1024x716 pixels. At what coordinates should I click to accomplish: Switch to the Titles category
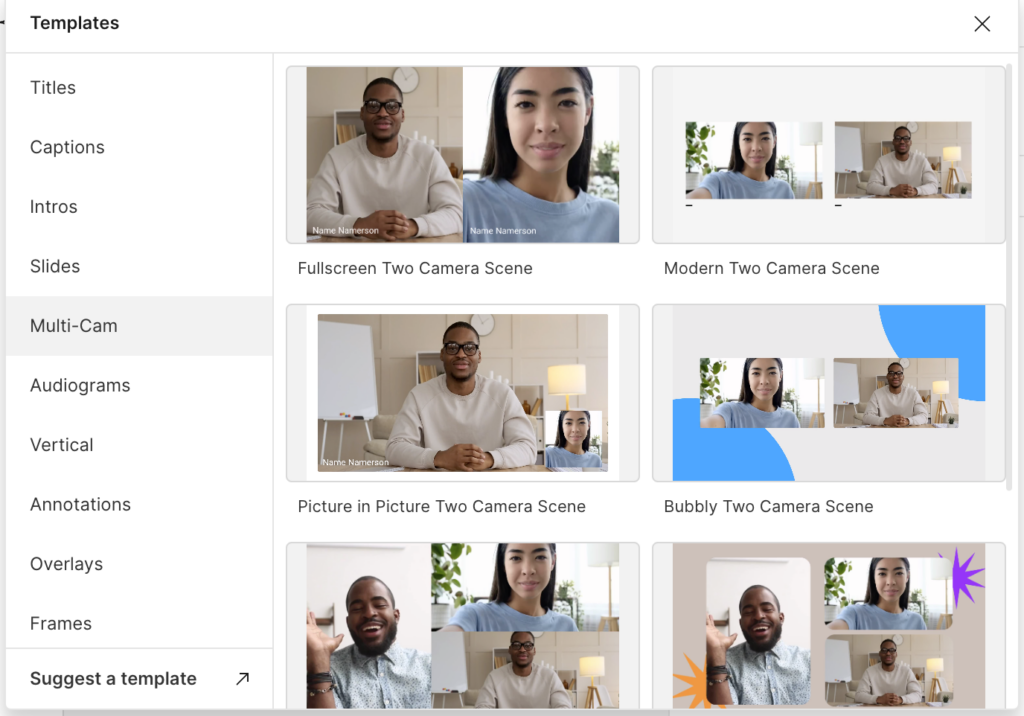point(52,87)
